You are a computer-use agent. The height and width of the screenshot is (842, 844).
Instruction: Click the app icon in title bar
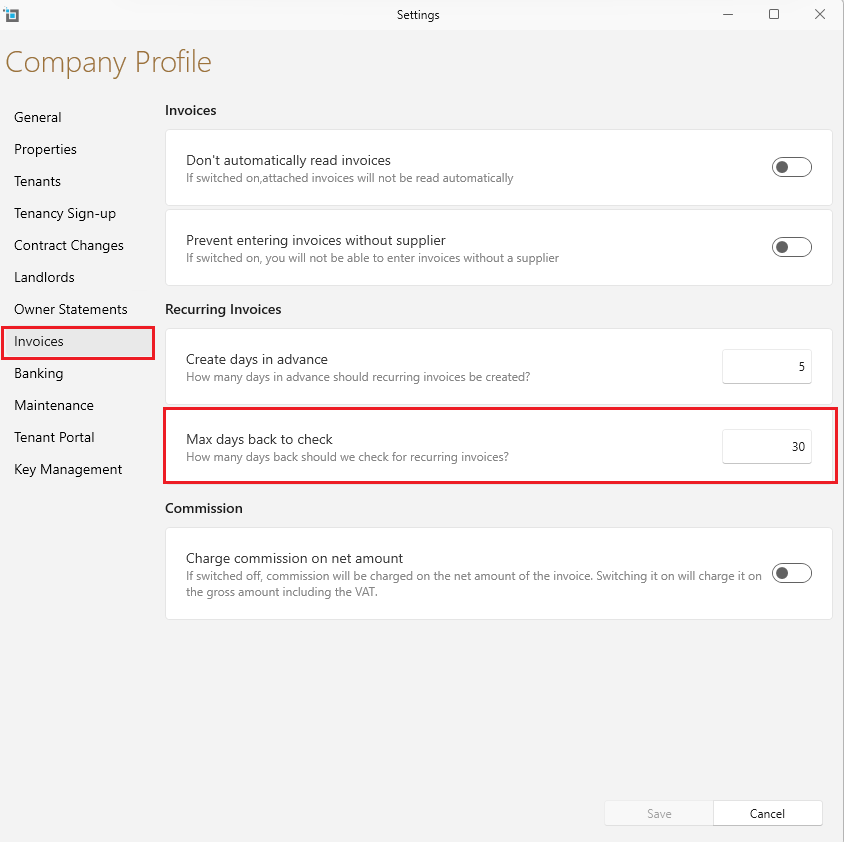tap(11, 15)
